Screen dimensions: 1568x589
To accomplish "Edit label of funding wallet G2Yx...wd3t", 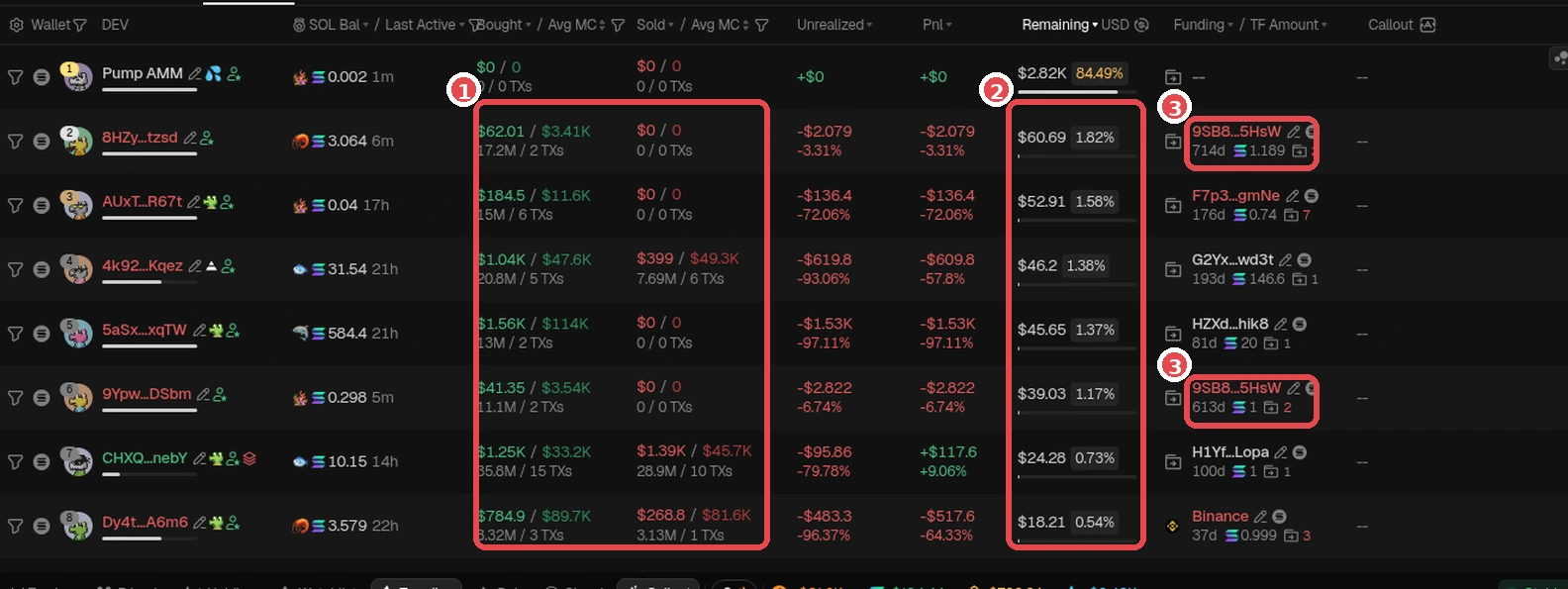I will click(1285, 260).
